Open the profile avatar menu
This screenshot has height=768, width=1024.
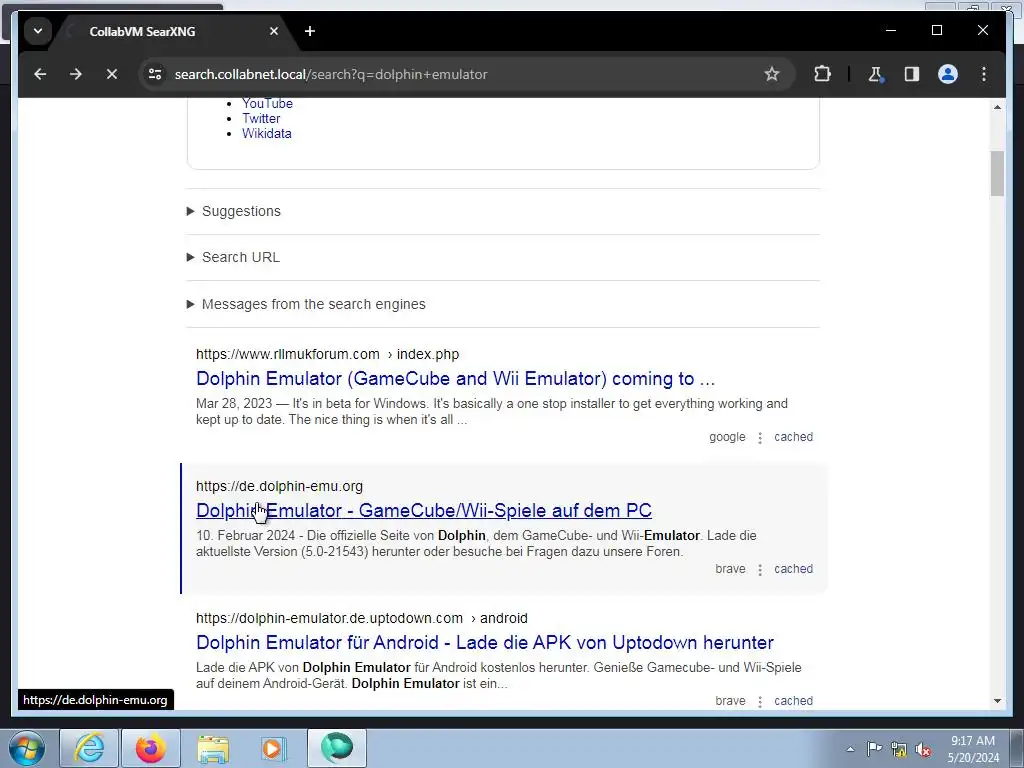(x=948, y=74)
